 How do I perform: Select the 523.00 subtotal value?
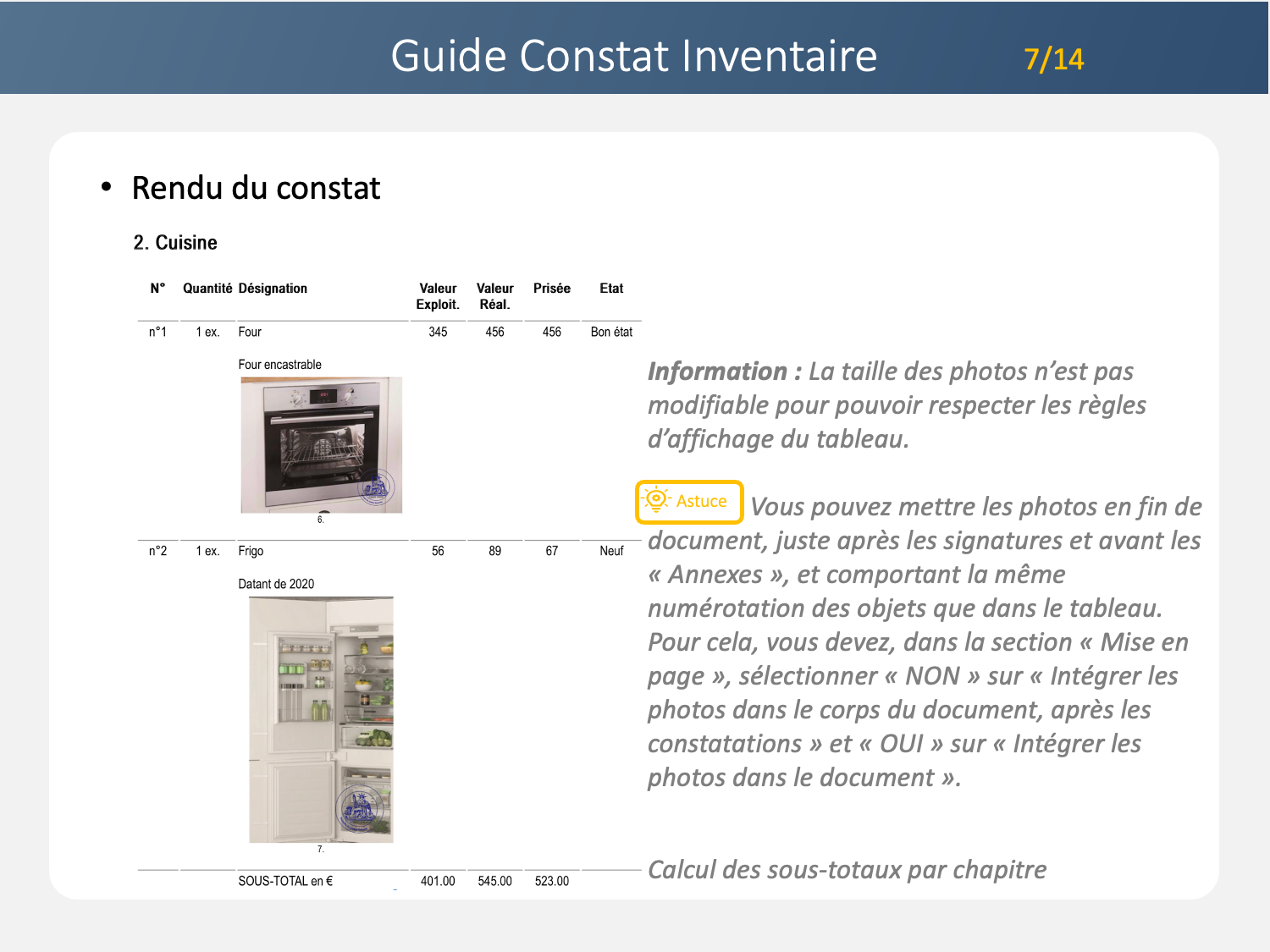coord(551,881)
